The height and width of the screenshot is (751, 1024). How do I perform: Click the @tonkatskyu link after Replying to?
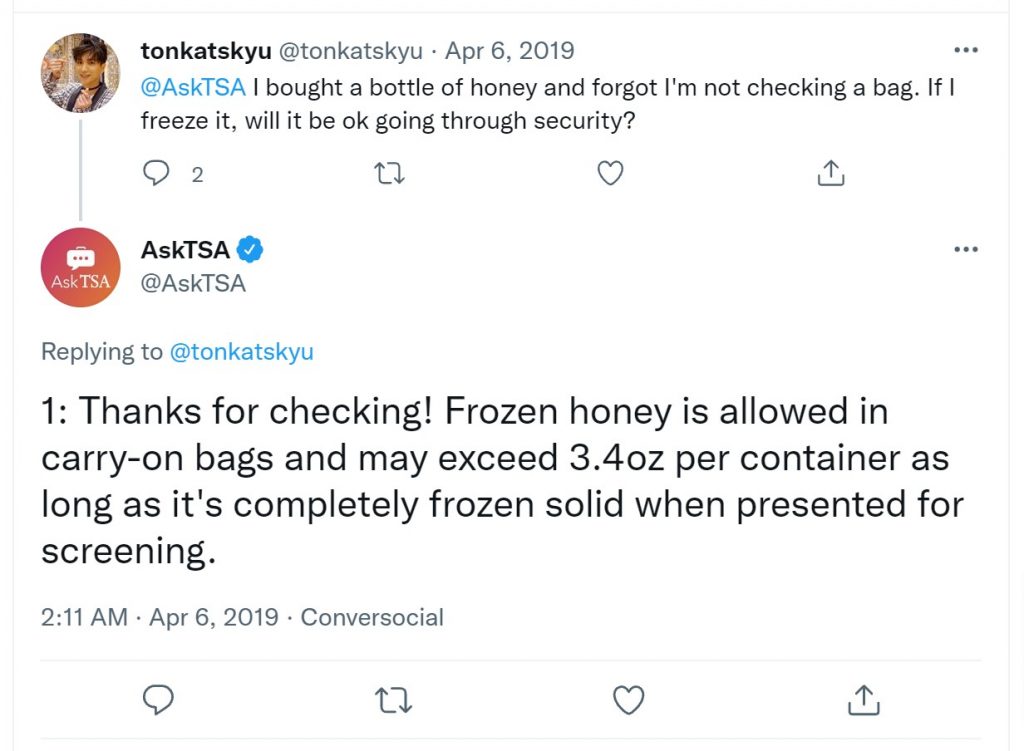(242, 351)
